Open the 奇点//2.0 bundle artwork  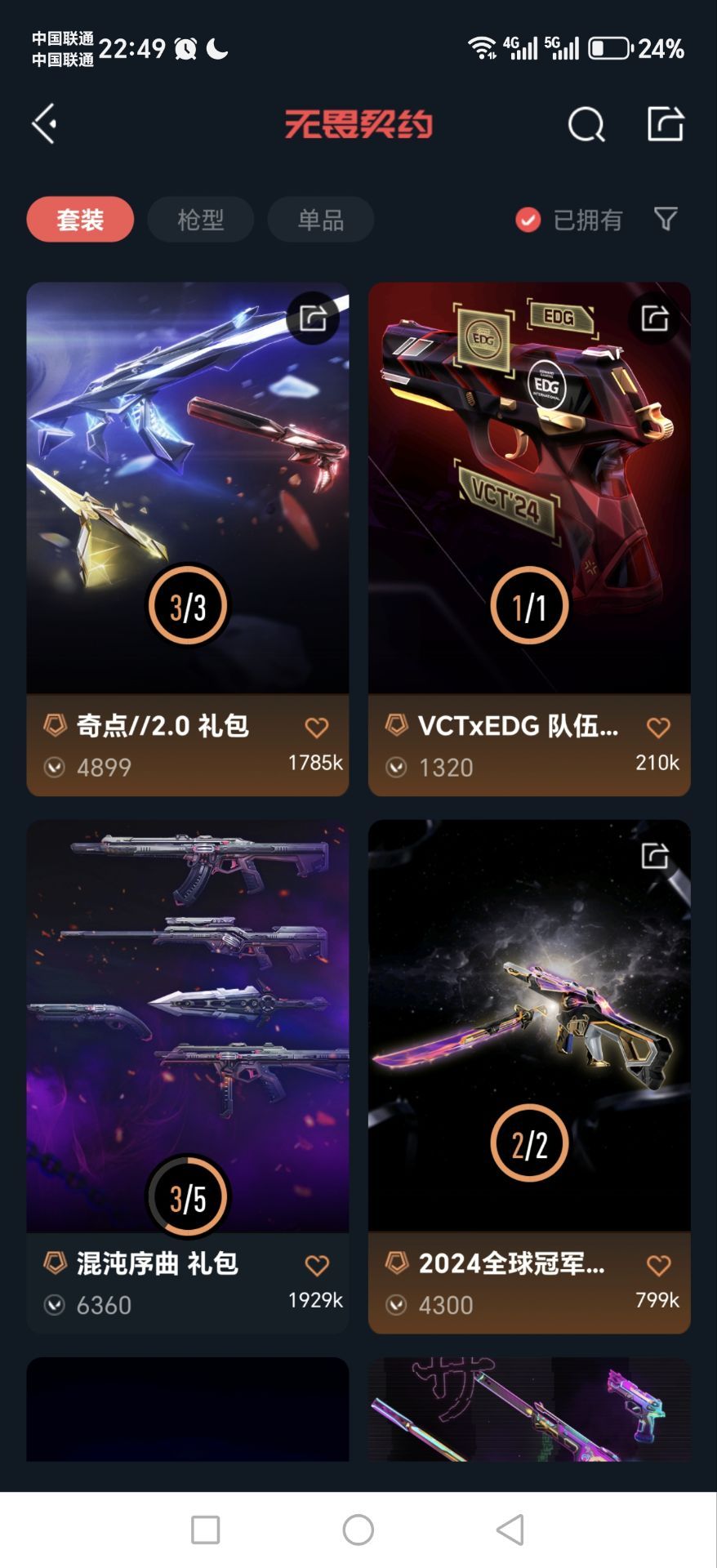point(188,488)
